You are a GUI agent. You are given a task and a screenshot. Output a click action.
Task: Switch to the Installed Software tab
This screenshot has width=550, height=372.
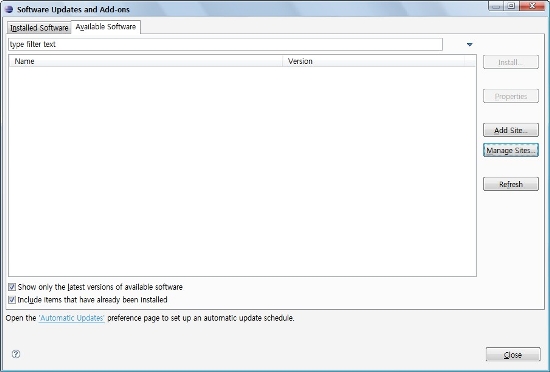39,28
